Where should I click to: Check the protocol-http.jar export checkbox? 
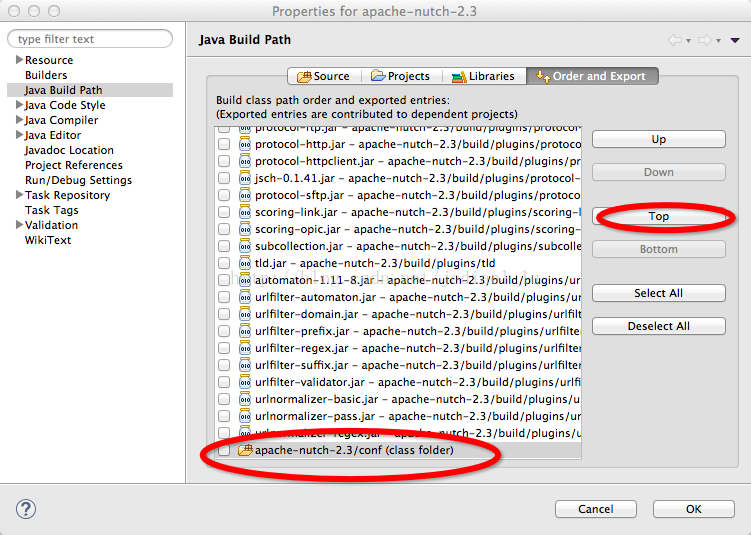coord(224,144)
